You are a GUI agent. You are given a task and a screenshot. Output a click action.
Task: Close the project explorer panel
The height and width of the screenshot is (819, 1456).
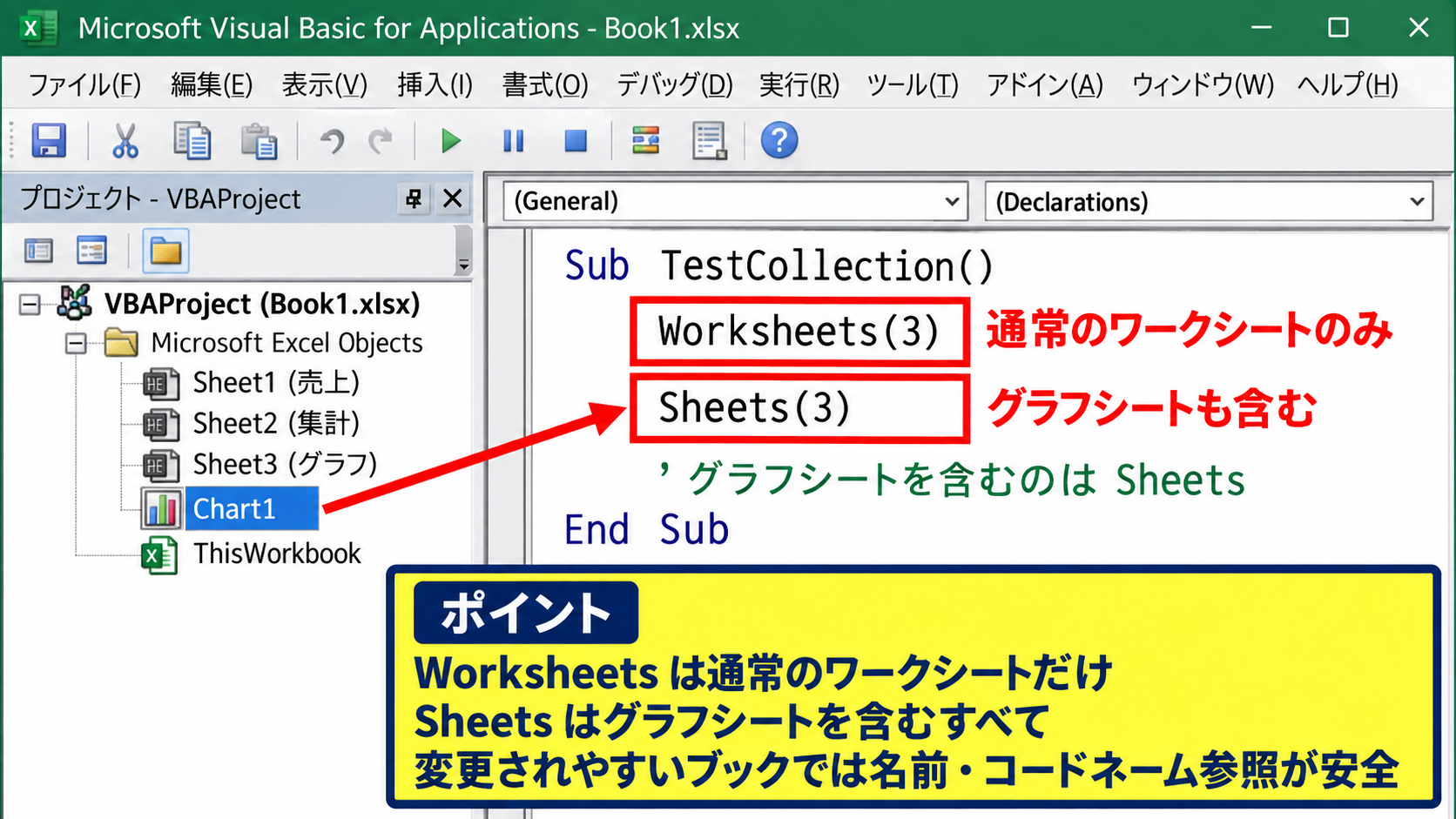pos(453,198)
